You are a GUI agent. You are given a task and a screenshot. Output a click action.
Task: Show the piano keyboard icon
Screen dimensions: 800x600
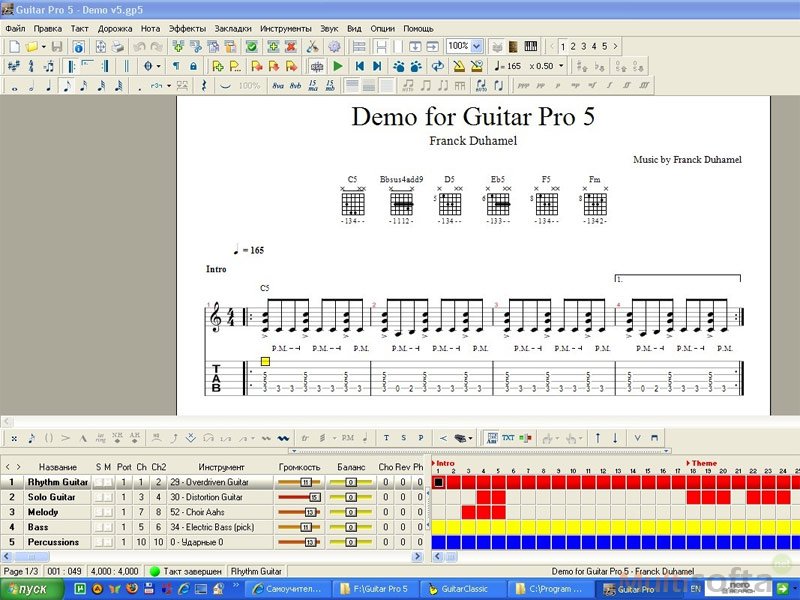point(531,47)
